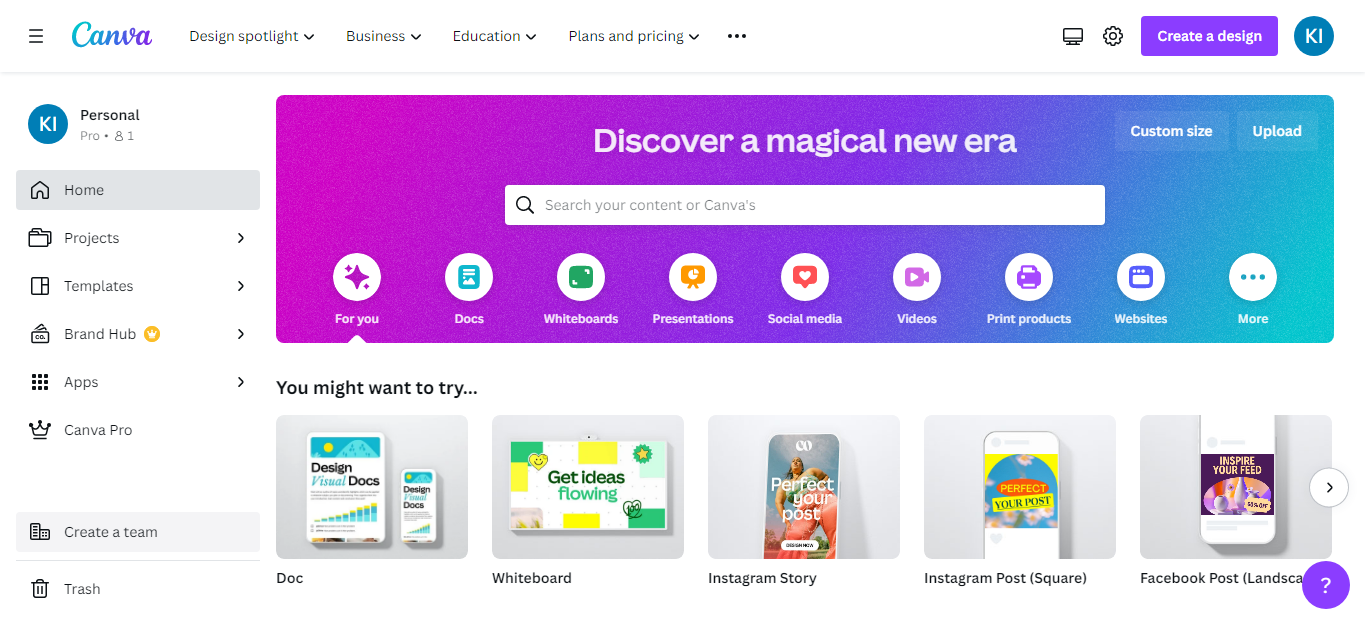1365x622 pixels.
Task: Open the Instagram Story template thumbnail
Action: 804,487
